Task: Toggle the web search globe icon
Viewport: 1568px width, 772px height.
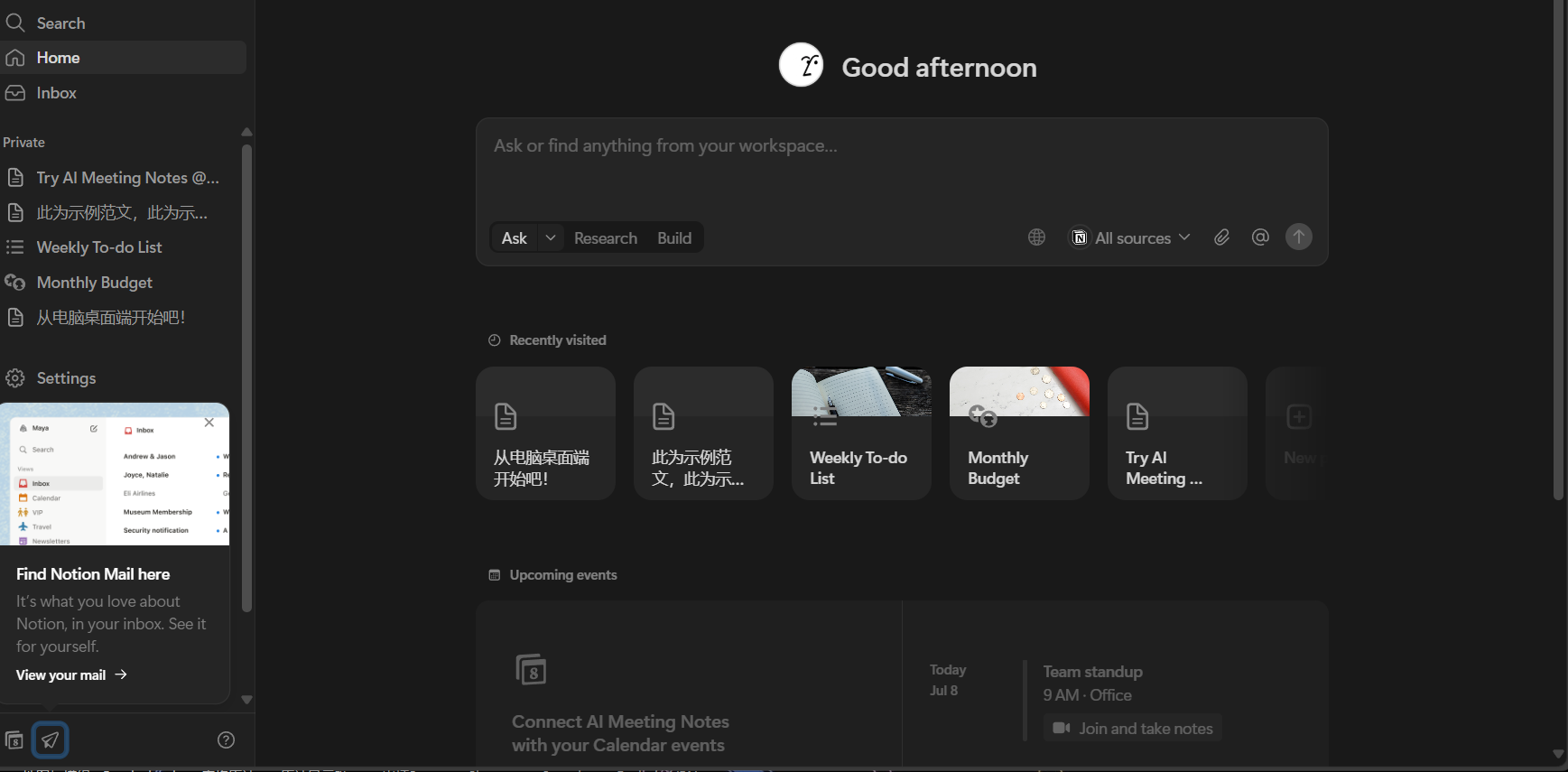Action: (1037, 237)
